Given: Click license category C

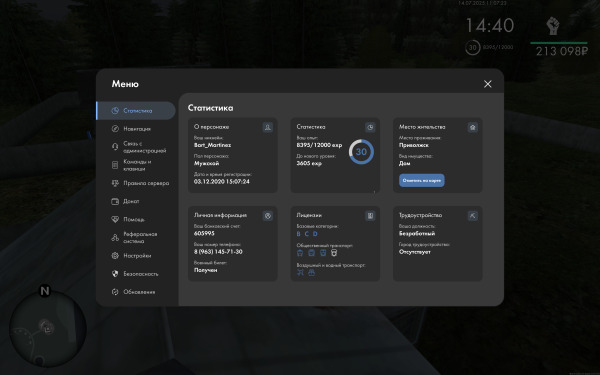Looking at the screenshot, I should click(x=307, y=234).
